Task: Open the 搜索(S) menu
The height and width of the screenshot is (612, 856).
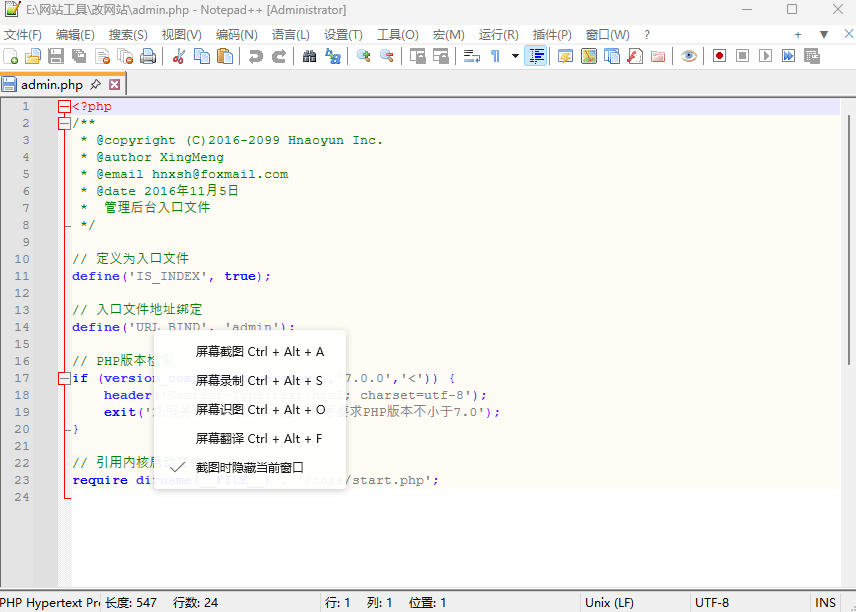Action: (128, 35)
